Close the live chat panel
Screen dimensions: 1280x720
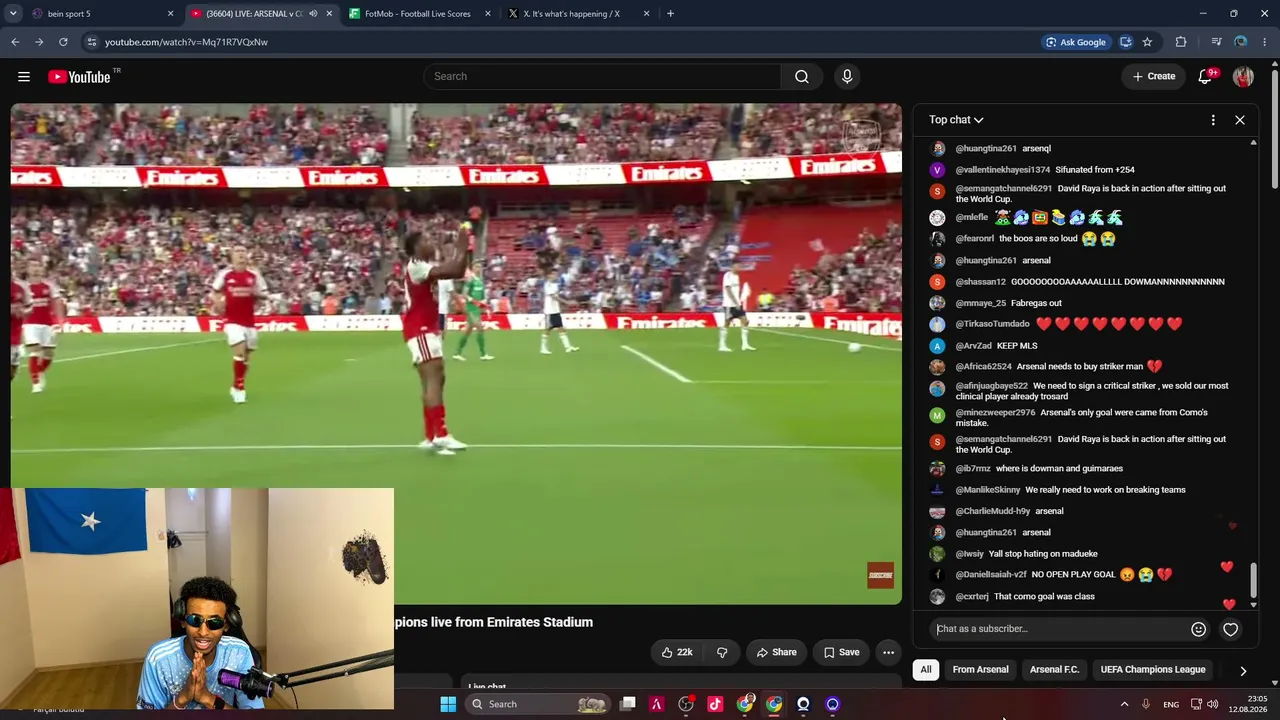pos(1240,120)
